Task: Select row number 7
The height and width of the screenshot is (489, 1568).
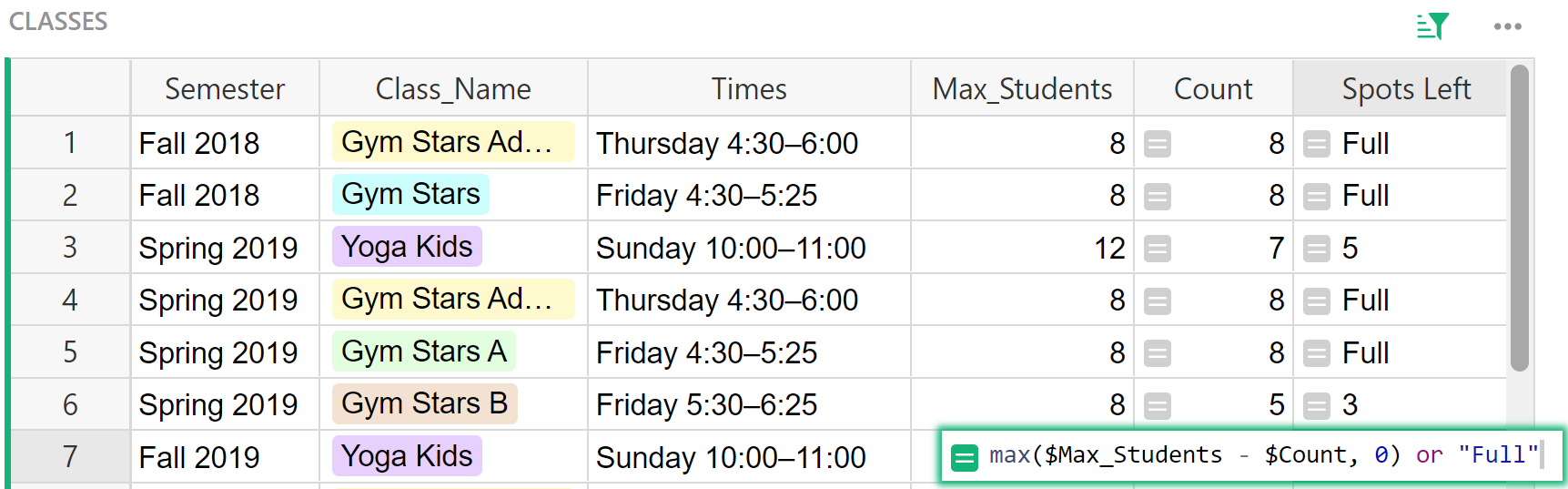Action: pos(70,457)
